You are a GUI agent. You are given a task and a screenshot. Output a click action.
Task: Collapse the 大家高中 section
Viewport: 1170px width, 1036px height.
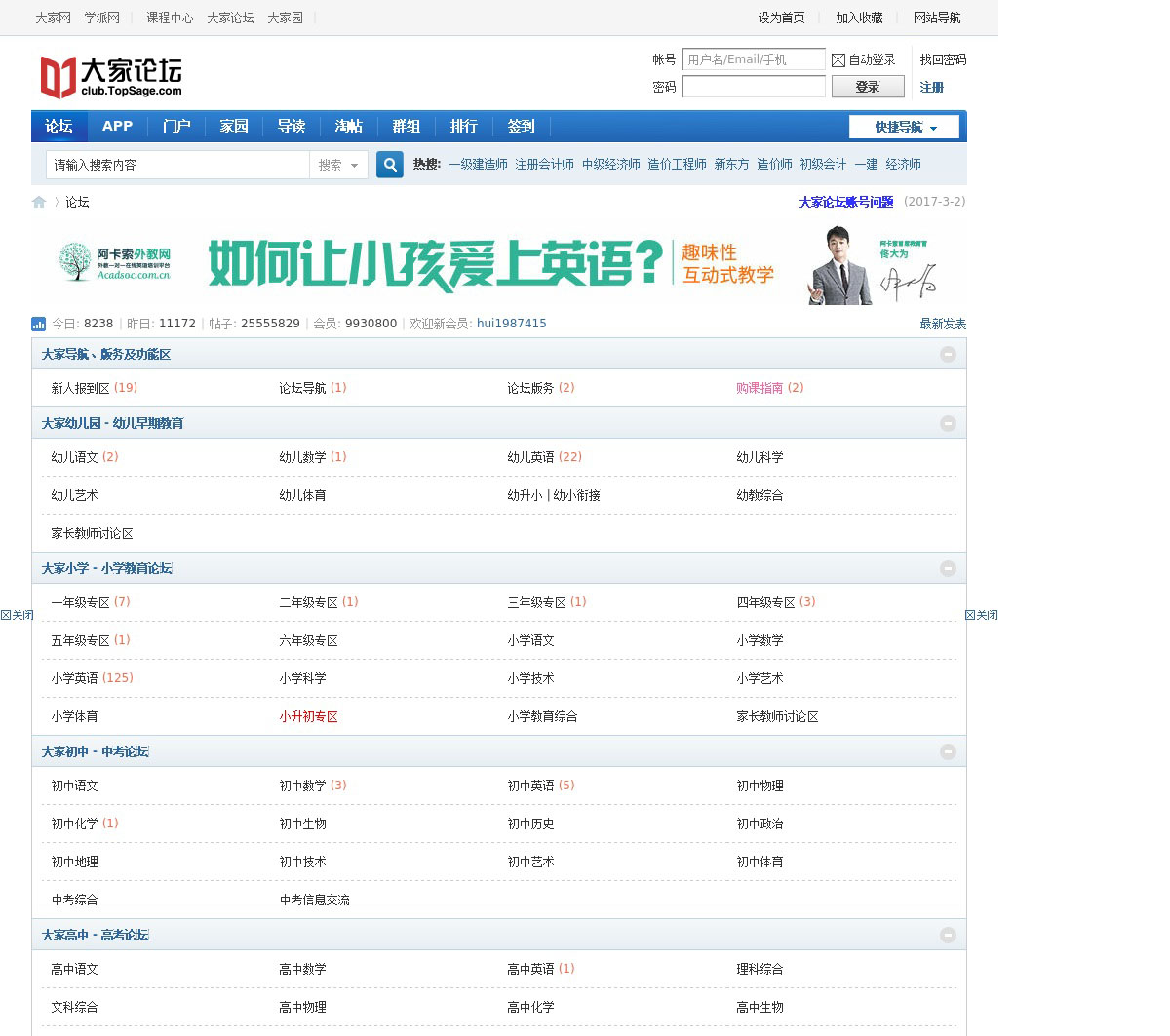(948, 935)
